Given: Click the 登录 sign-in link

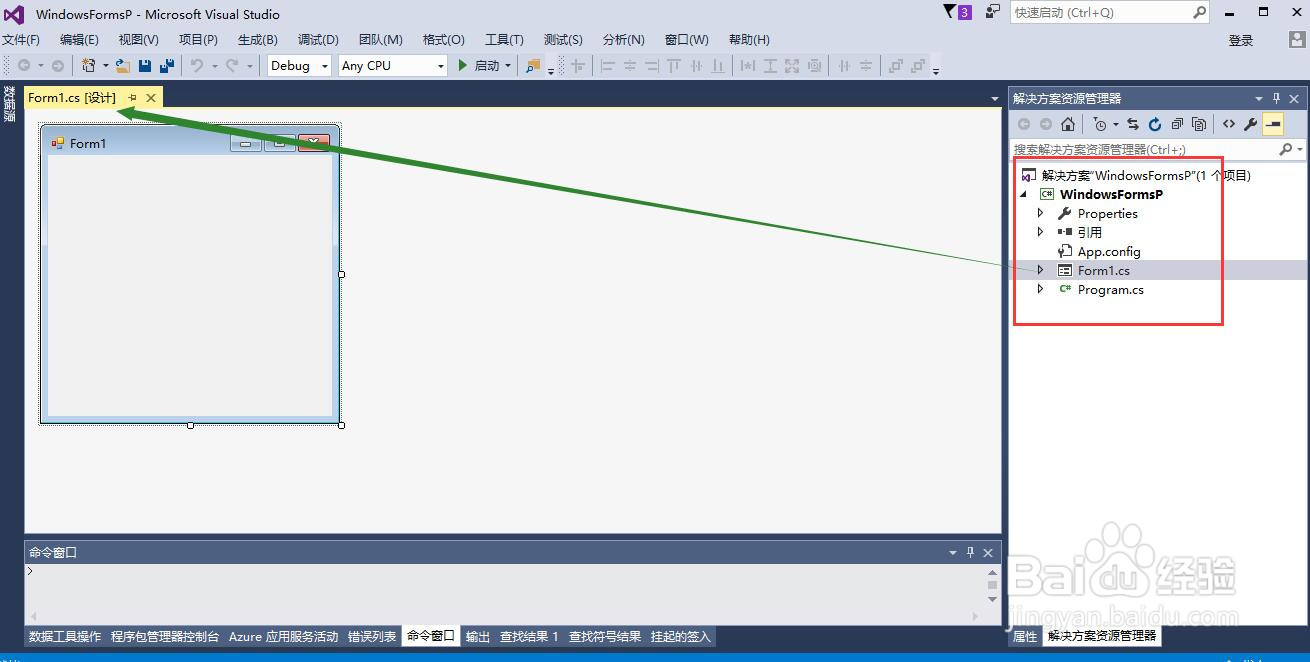Looking at the screenshot, I should pos(1241,41).
